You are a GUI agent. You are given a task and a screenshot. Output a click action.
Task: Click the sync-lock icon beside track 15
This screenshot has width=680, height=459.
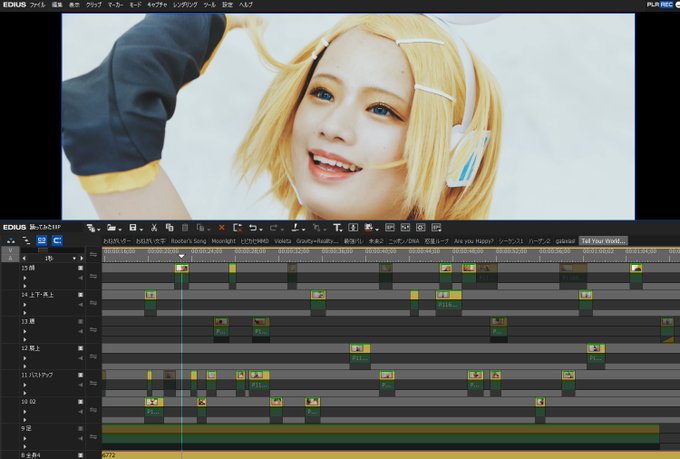[x=93, y=276]
